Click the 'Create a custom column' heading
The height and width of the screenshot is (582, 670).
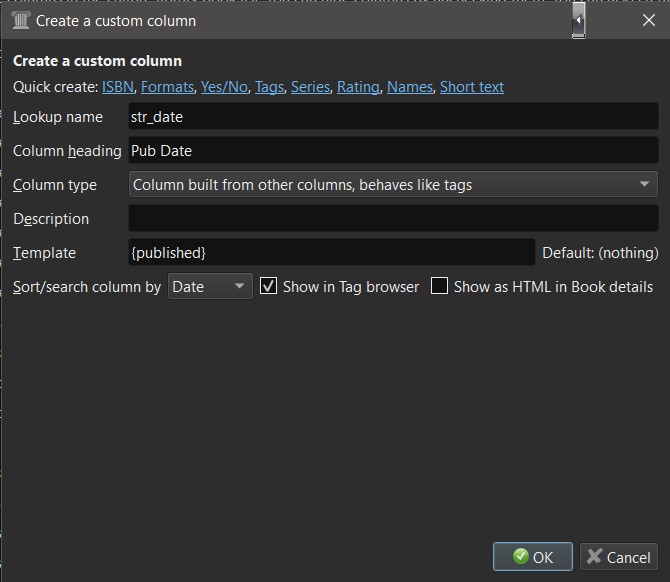[x=97, y=61]
